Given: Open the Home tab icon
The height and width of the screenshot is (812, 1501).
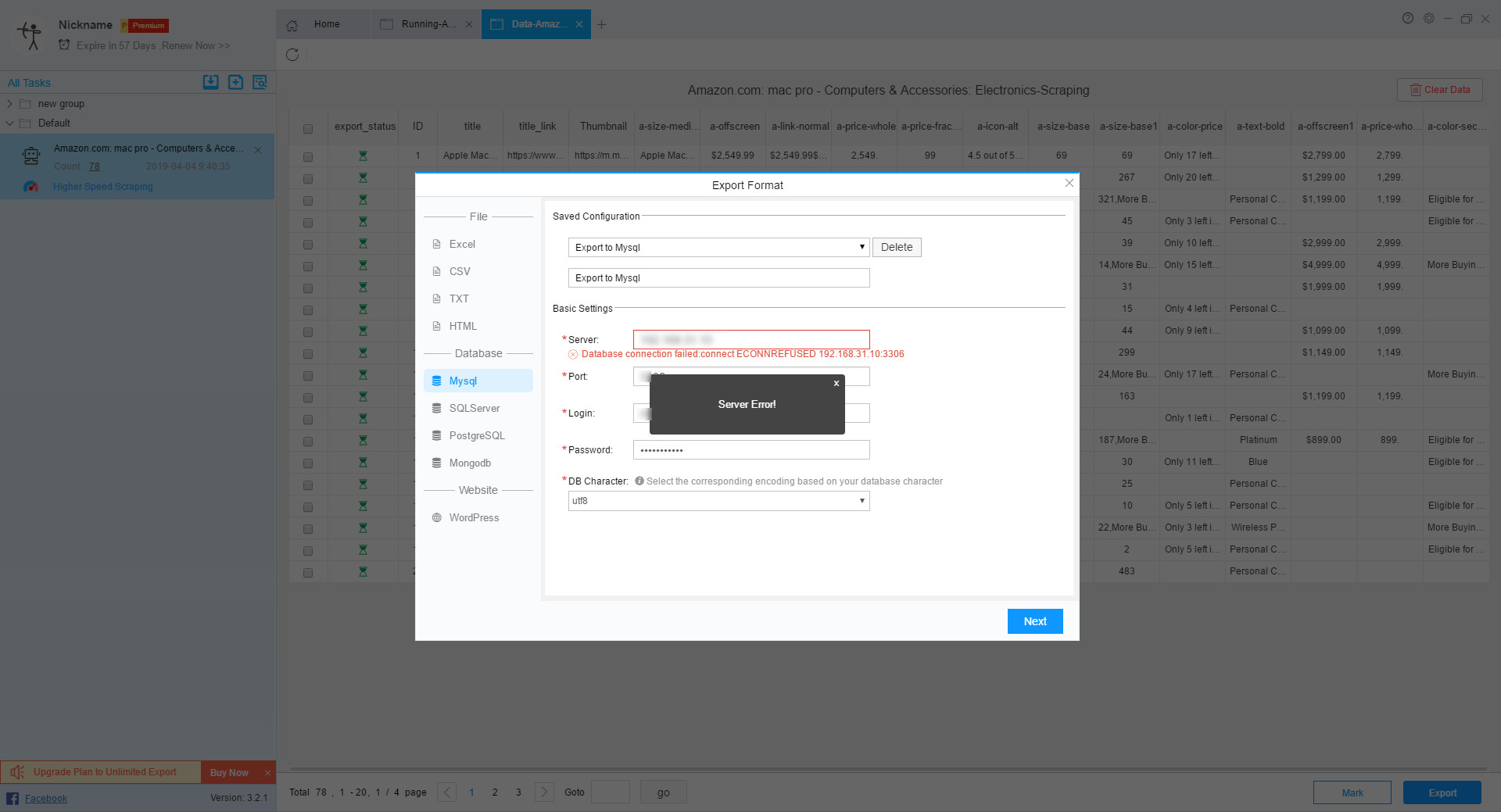Looking at the screenshot, I should coord(292,25).
